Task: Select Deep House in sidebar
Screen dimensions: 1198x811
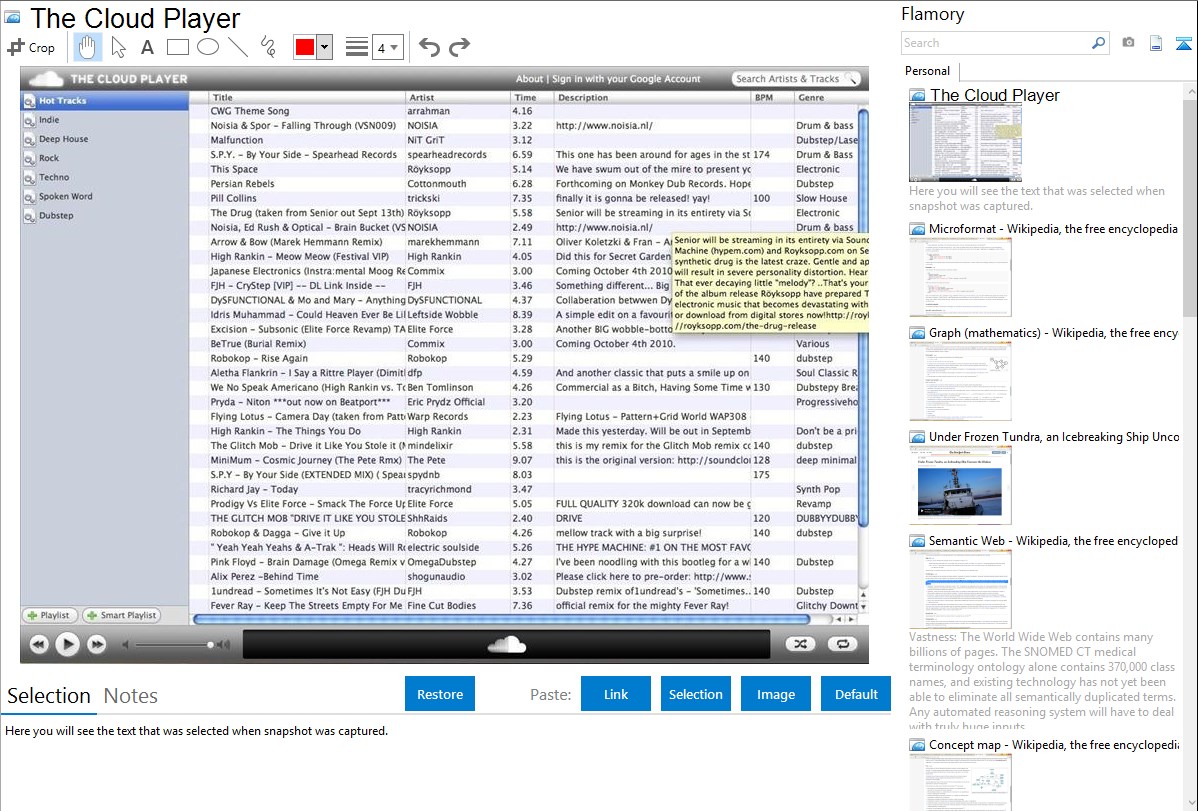Action: click(105, 139)
